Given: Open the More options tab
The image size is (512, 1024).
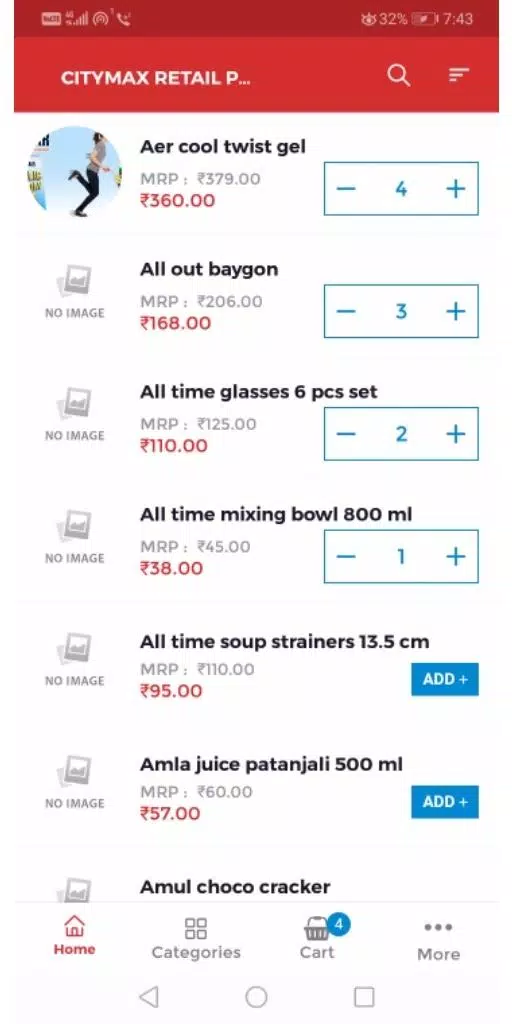Looking at the screenshot, I should click(x=438, y=940).
